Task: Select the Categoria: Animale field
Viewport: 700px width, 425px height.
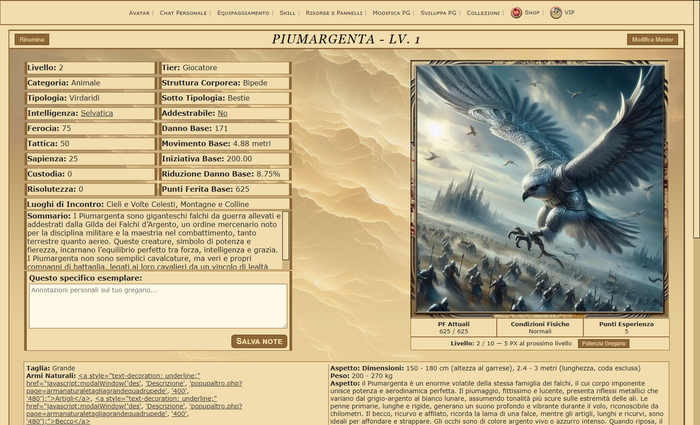Action: [x=90, y=83]
